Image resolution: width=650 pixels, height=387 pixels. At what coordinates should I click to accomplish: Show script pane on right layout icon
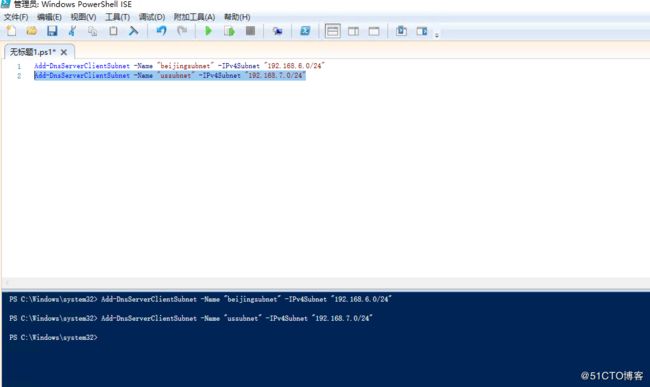(353, 31)
